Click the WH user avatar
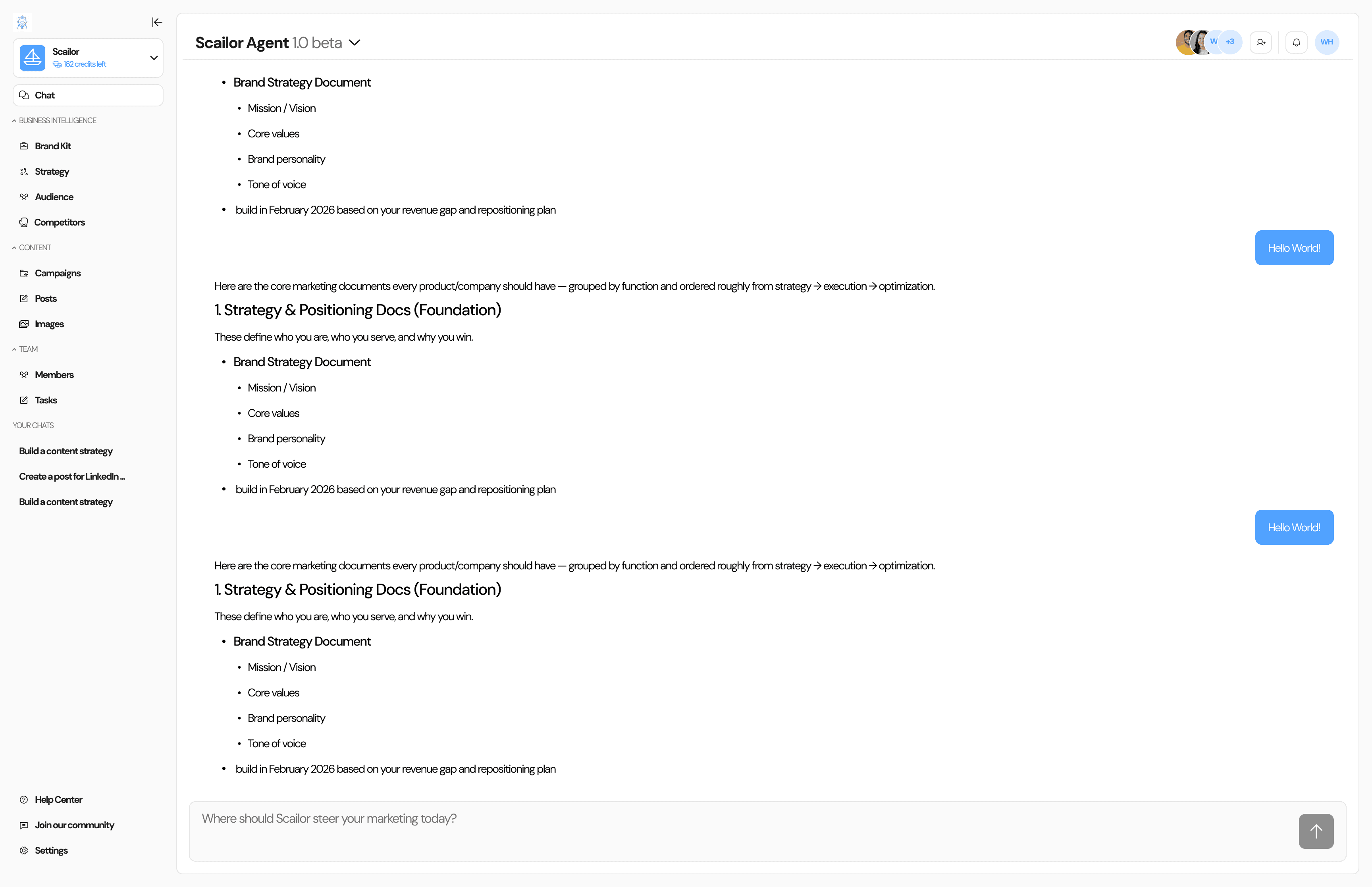 click(x=1326, y=41)
